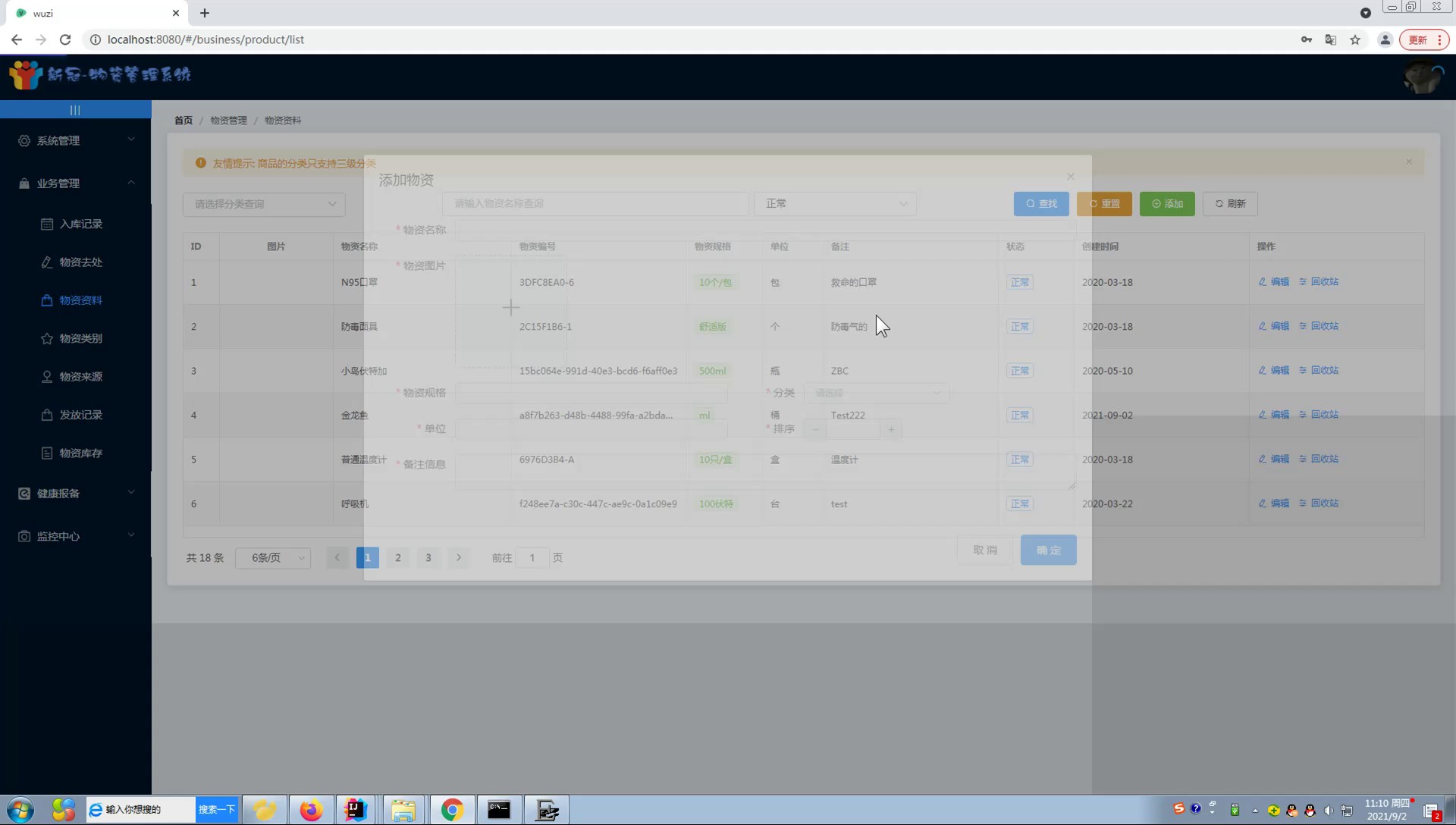
Task: Click the browser reload icon
Action: click(65, 39)
